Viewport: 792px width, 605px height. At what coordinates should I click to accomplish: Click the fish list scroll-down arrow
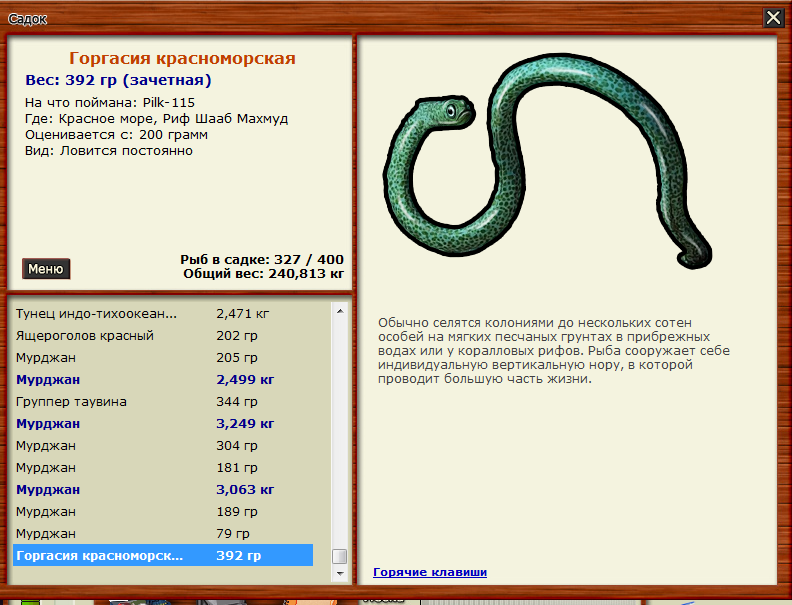tap(340, 574)
